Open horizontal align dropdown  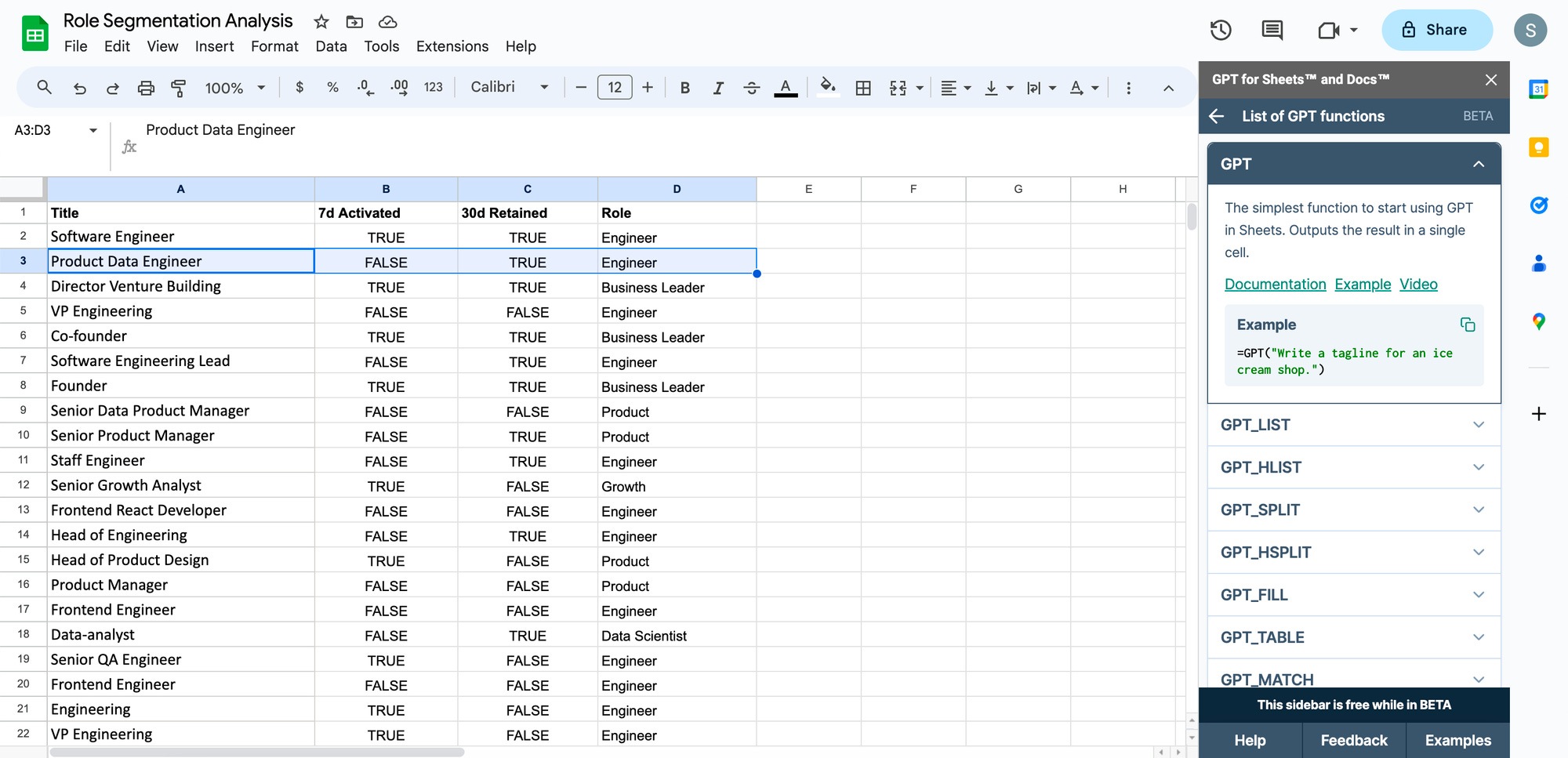pyautogui.click(x=956, y=88)
